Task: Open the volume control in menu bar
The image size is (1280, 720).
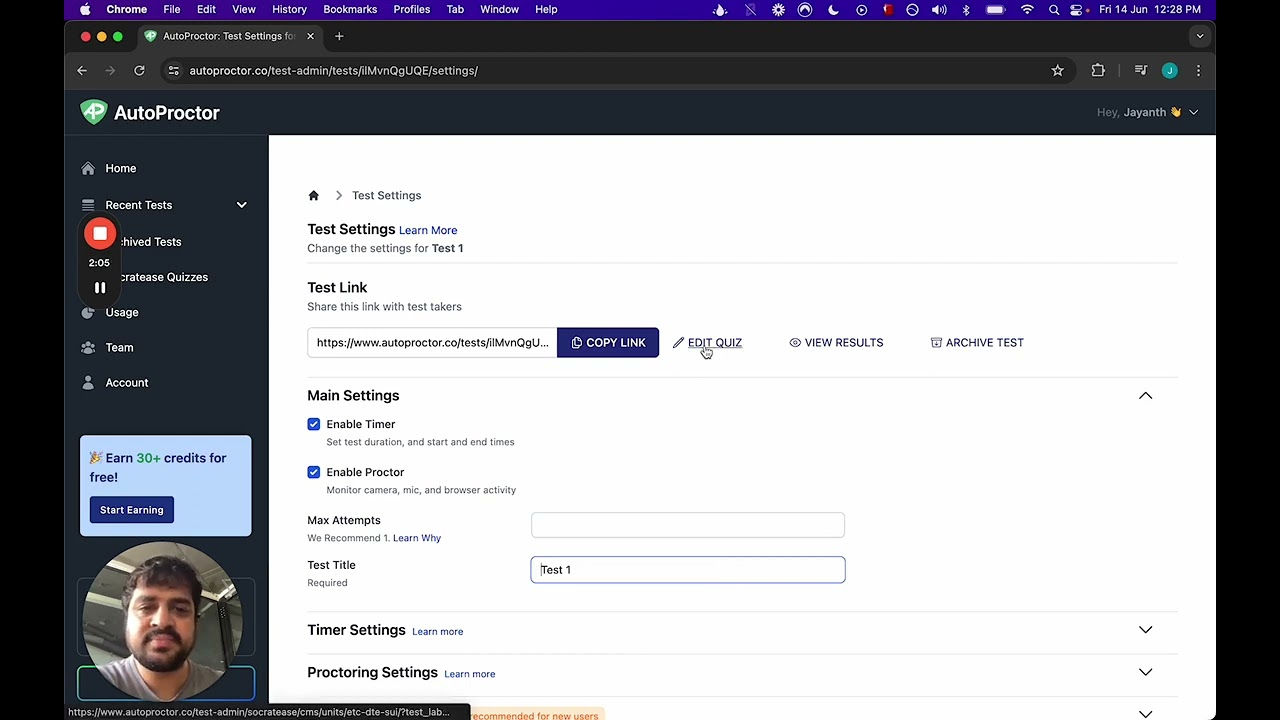Action: [939, 9]
